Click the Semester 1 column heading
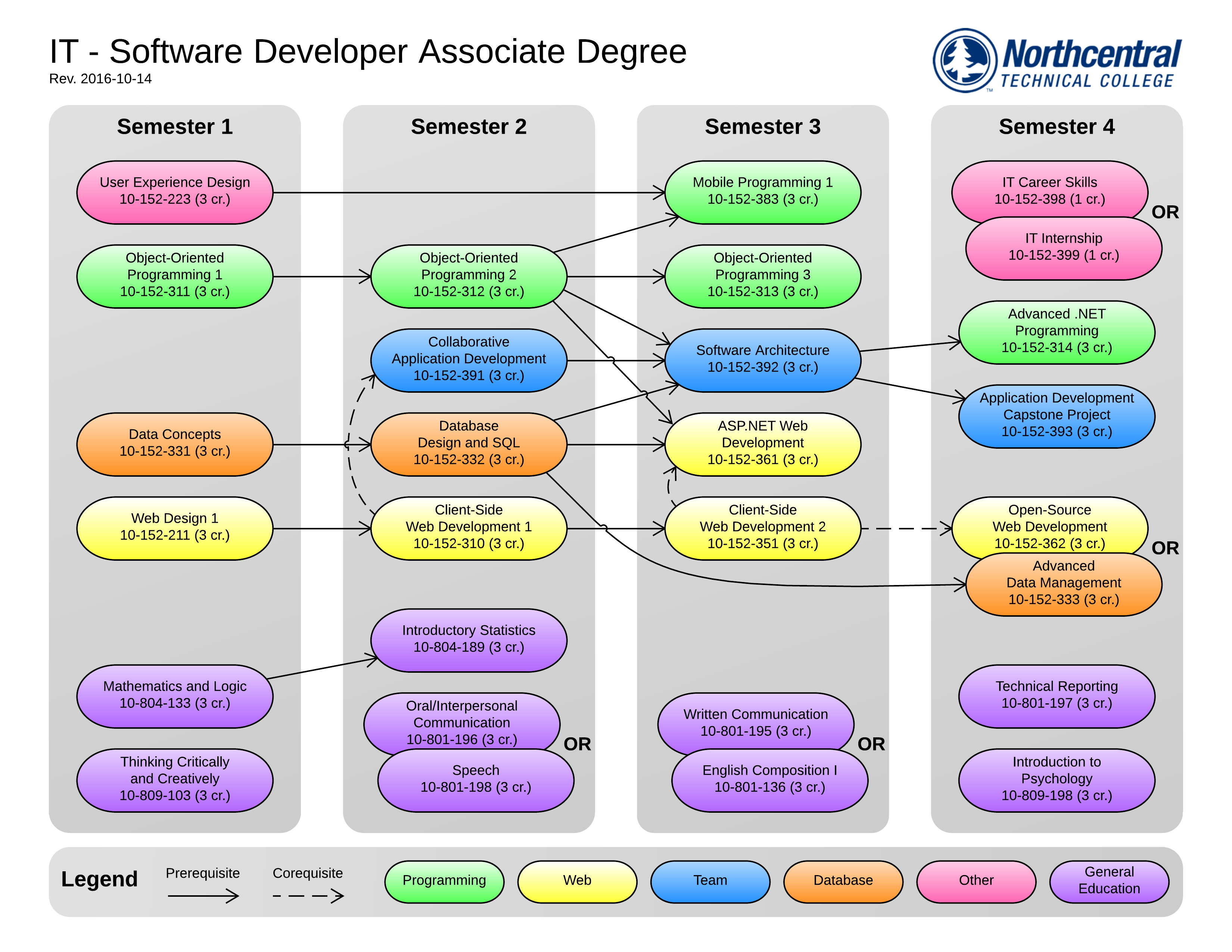Screen dimensions: 1232x952 (175, 127)
